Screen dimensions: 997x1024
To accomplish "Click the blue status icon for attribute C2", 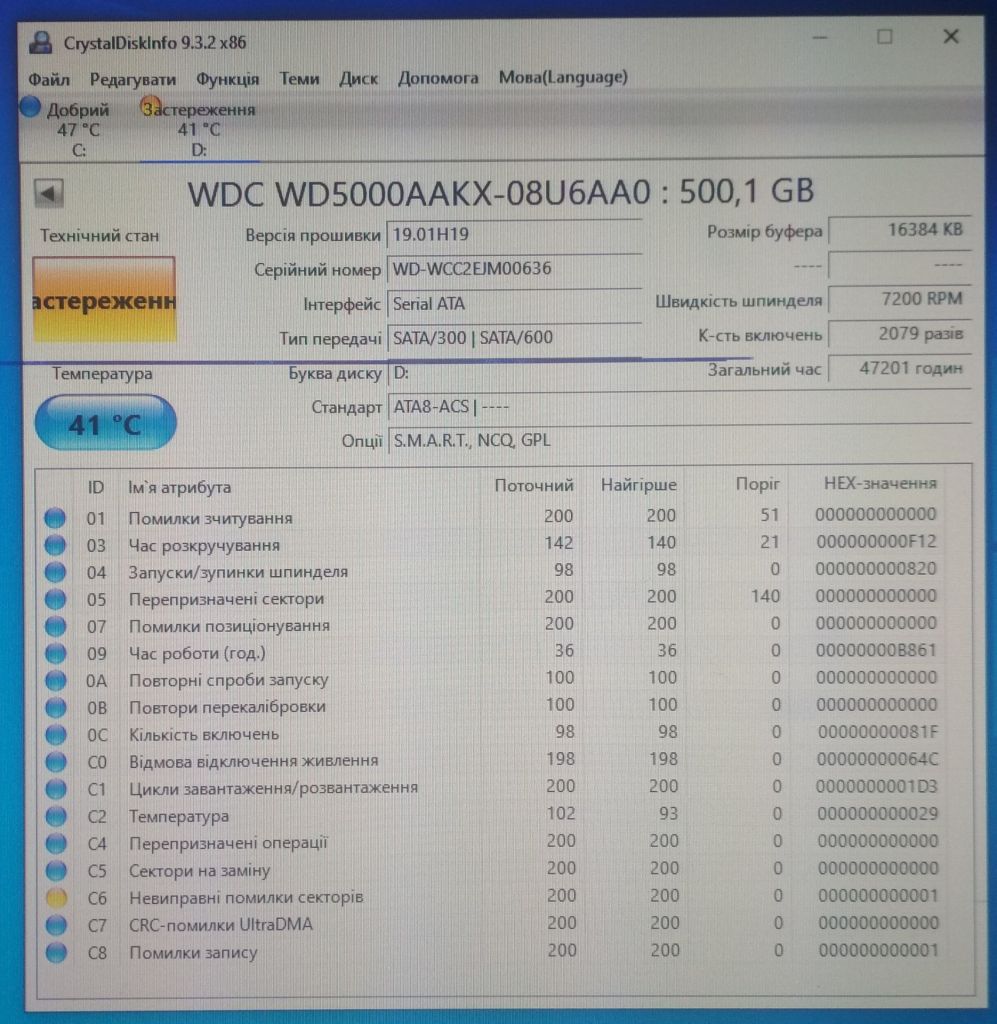I will click(56, 816).
